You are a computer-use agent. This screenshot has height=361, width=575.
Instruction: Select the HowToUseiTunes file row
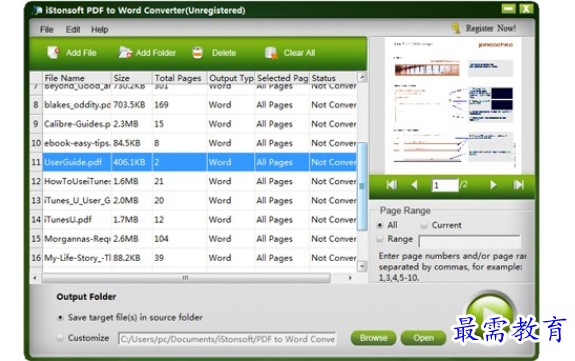(x=193, y=181)
